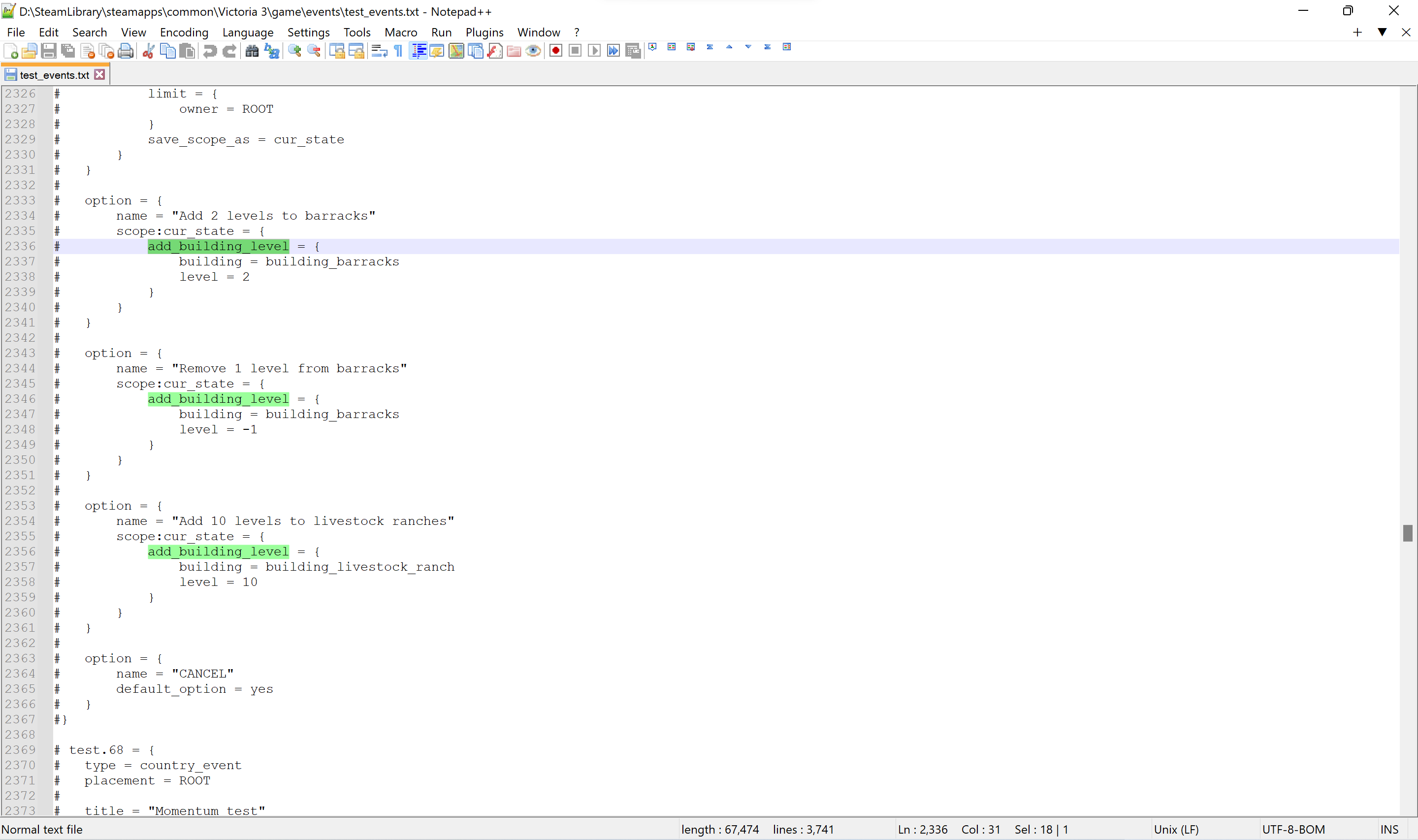Screen dimensions: 1418x840
Task: Click the Stop Recording macro icon
Action: tap(575, 51)
